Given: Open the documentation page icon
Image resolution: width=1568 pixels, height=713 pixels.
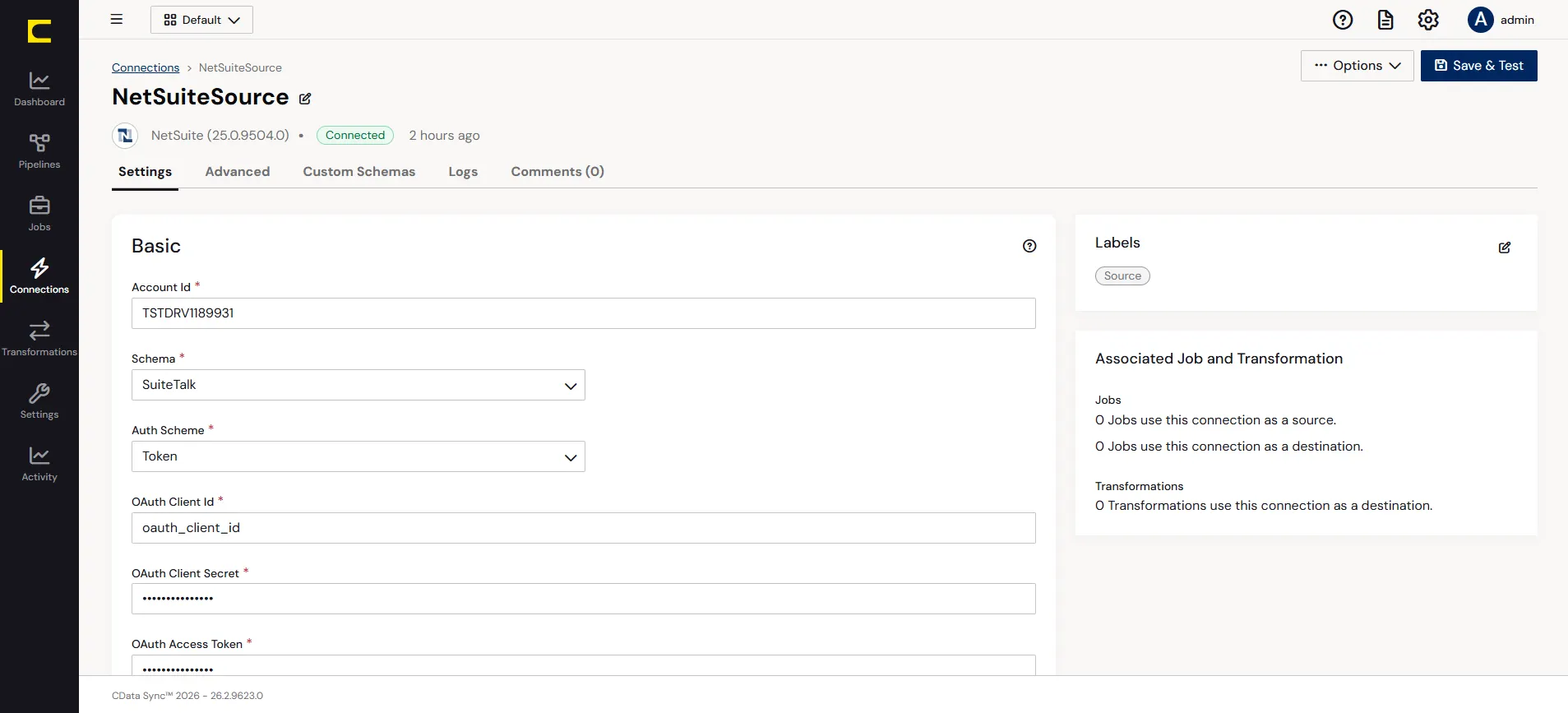Looking at the screenshot, I should tap(1385, 20).
